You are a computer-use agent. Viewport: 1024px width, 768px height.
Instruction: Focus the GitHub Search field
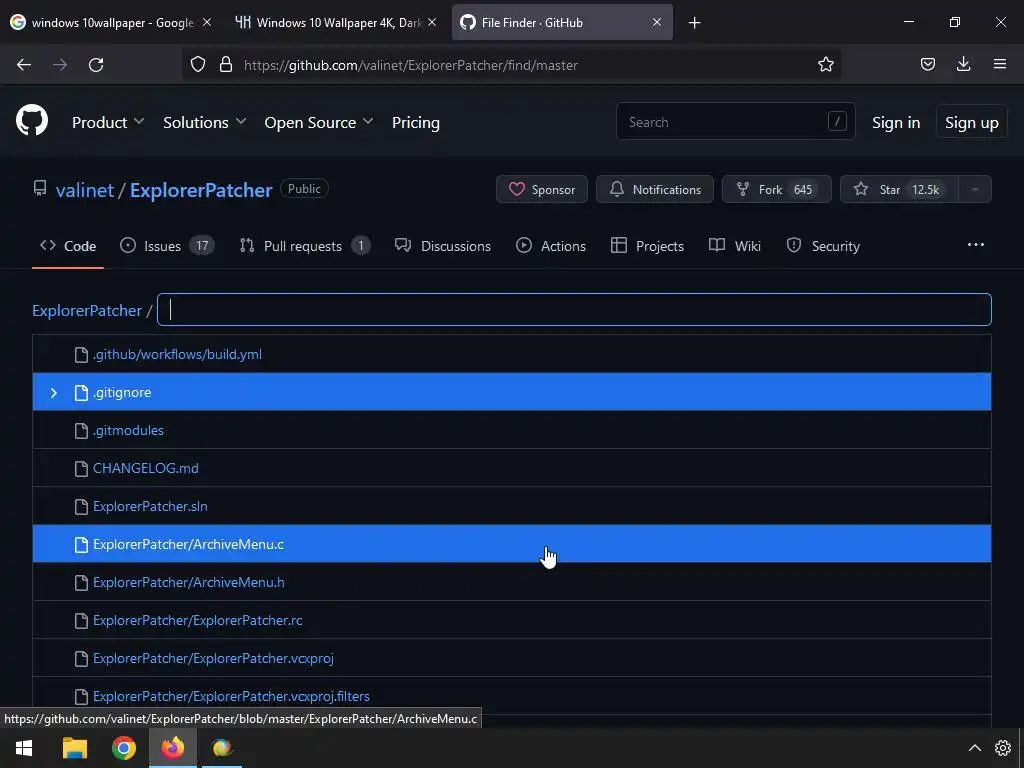[x=735, y=121]
